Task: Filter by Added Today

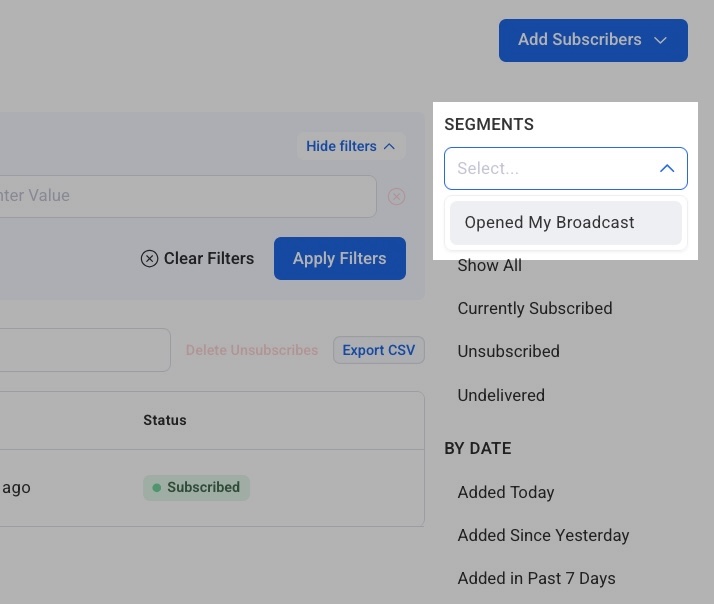Action: click(x=505, y=492)
